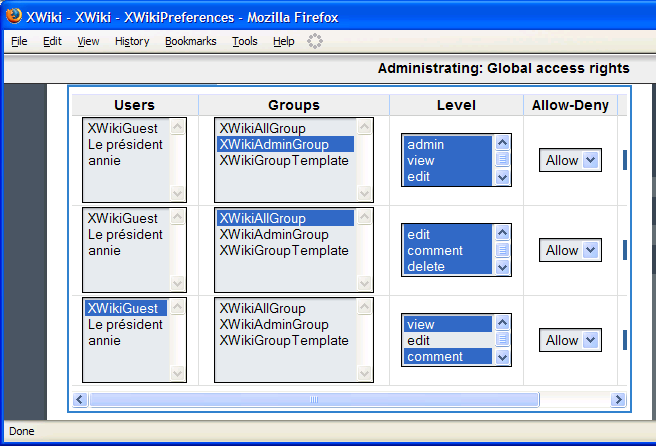Click down arrow of third row Level list
The image size is (656, 446).
[502, 358]
